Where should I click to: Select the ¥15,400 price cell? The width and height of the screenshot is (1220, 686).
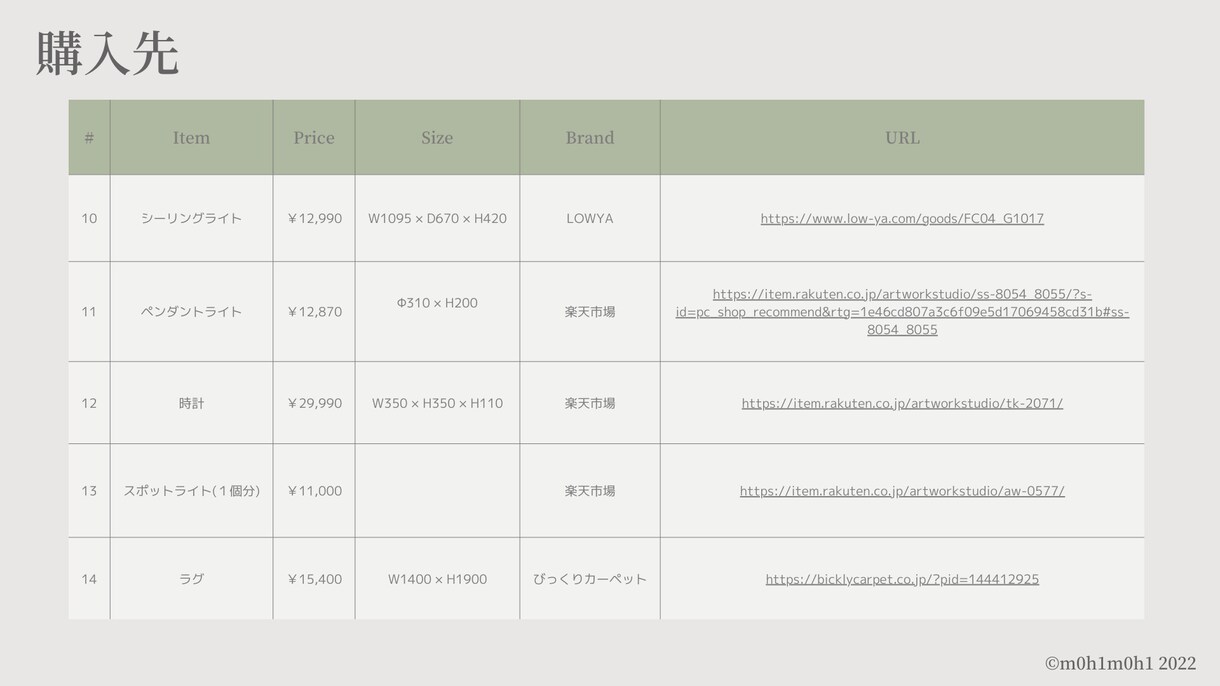click(314, 579)
